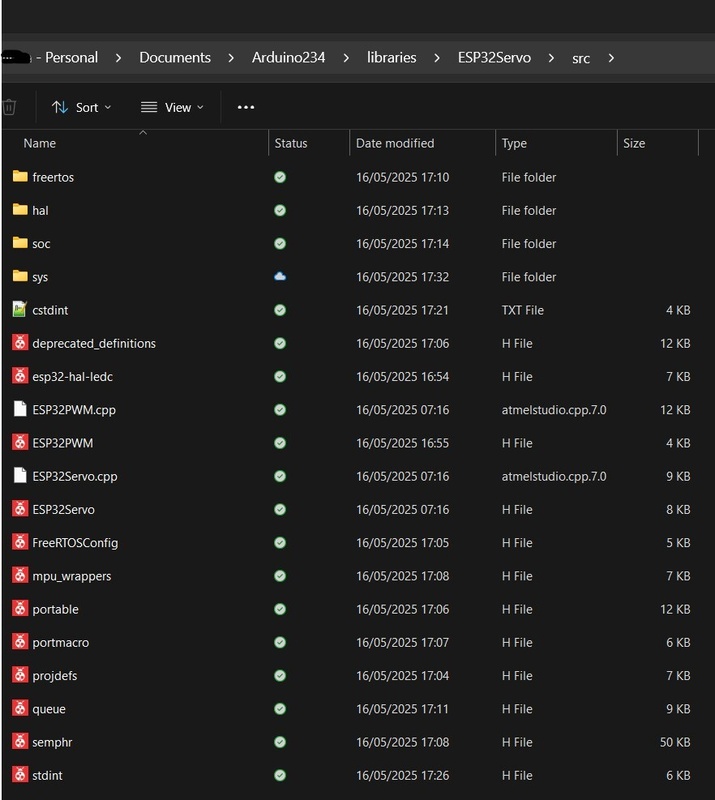Sort files by the Name column header
The width and height of the screenshot is (715, 800).
tap(40, 143)
